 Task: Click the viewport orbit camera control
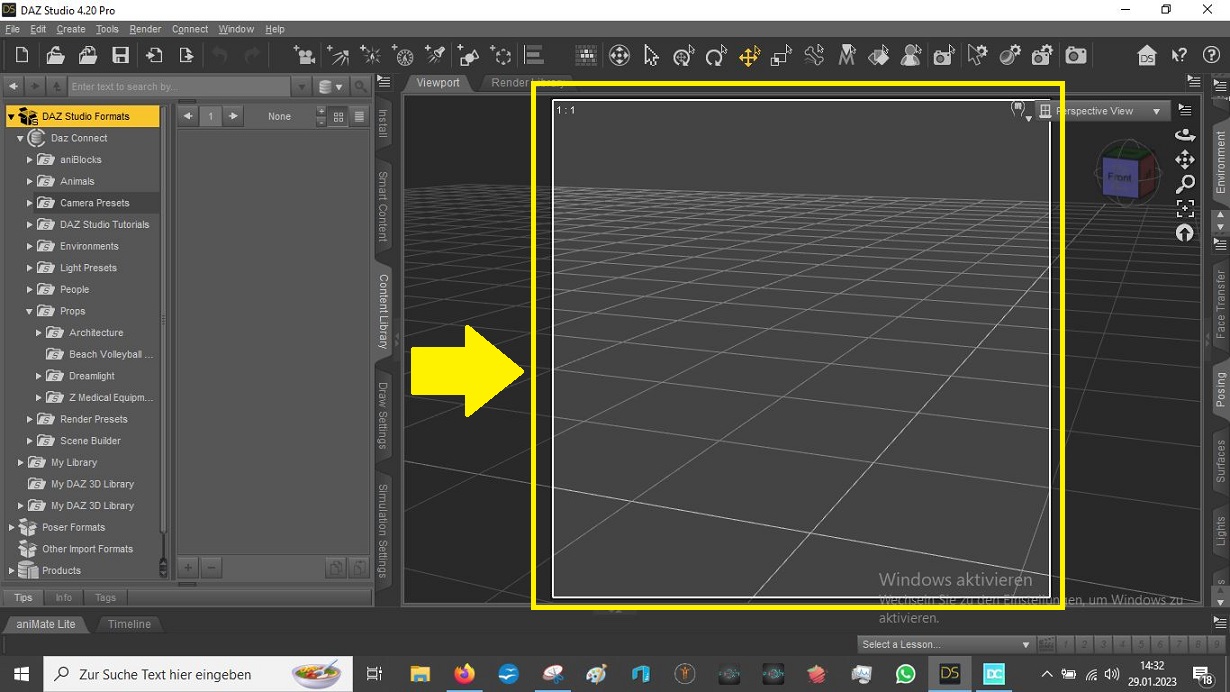1185,135
